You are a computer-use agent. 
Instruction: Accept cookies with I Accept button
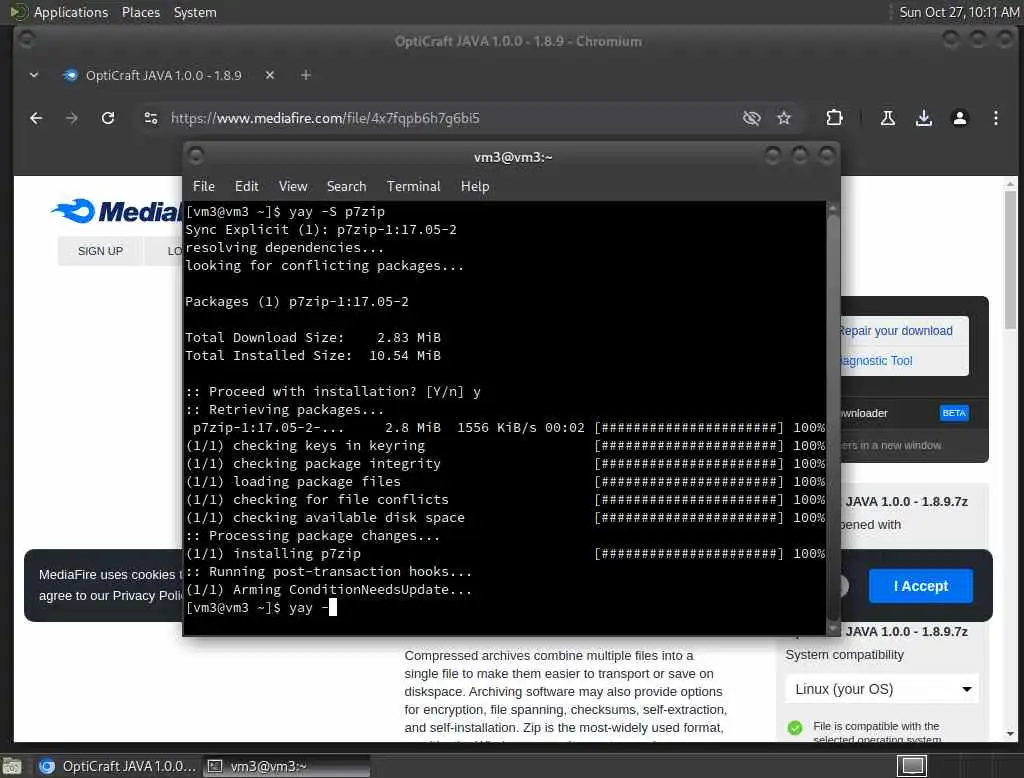(x=920, y=586)
